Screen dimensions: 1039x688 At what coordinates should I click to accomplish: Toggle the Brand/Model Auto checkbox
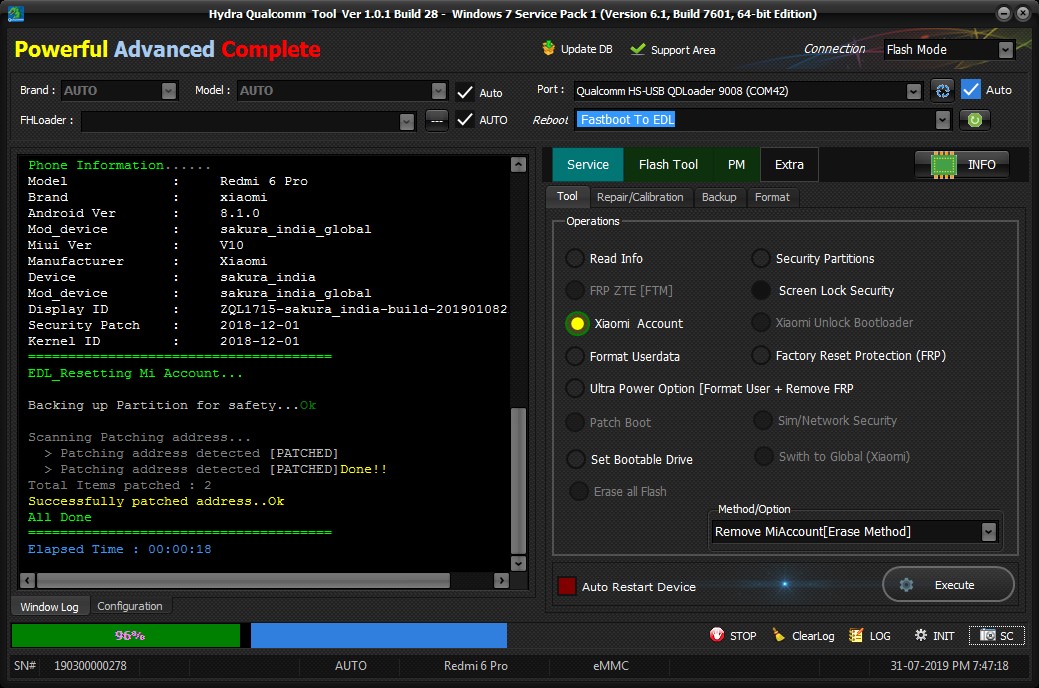pyautogui.click(x=465, y=91)
